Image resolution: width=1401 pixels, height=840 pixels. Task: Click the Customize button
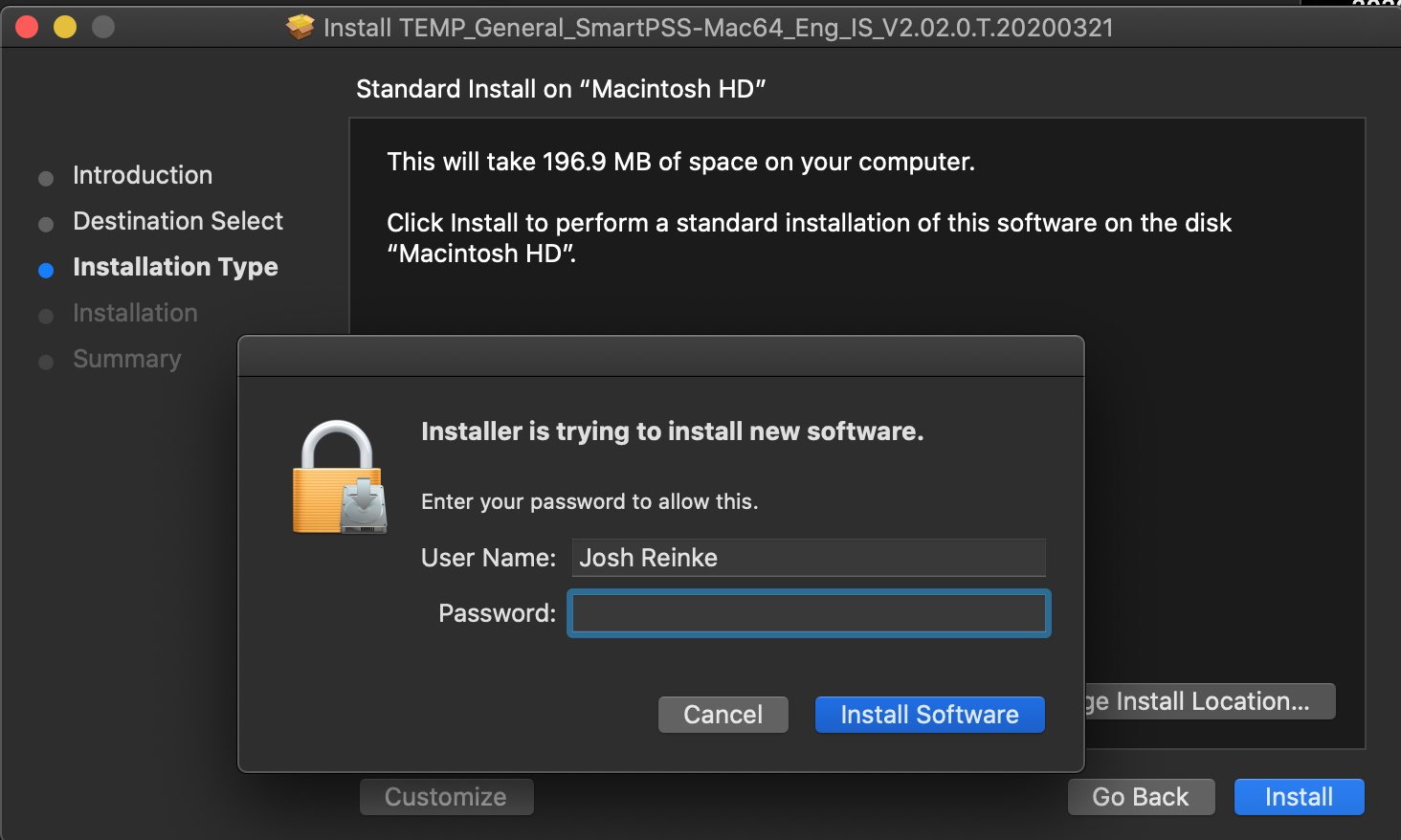[446, 797]
